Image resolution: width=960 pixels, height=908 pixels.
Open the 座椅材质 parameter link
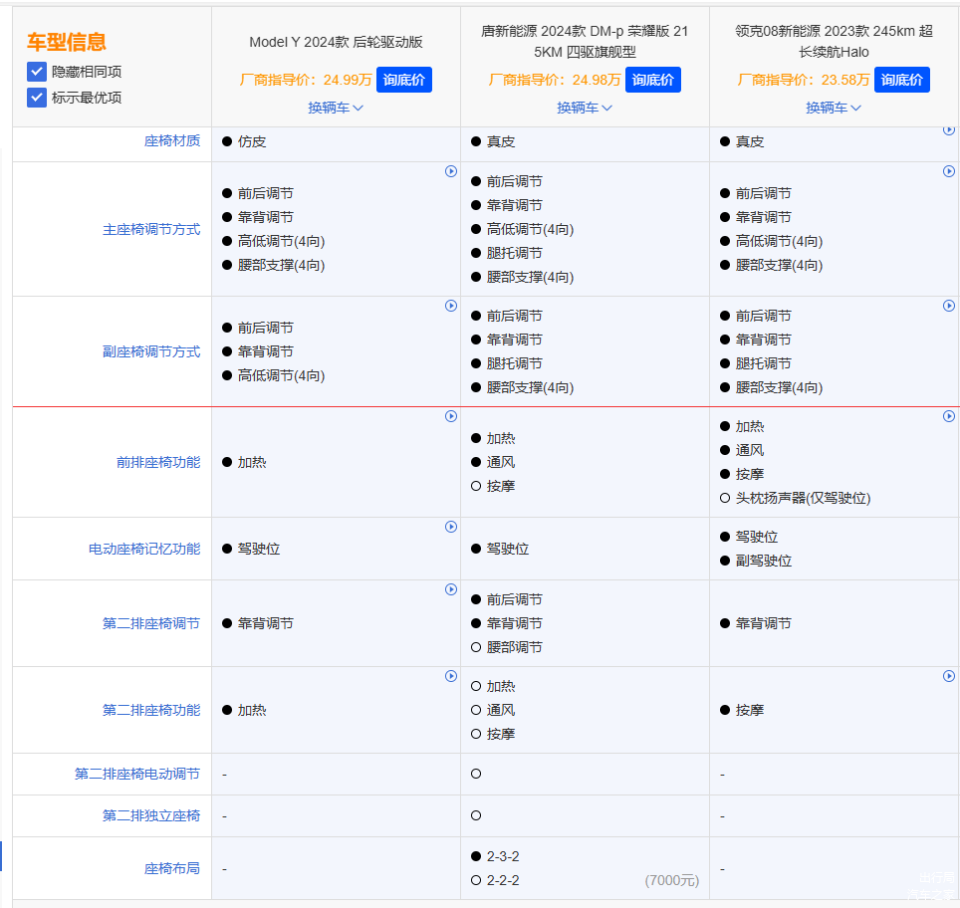tap(172, 142)
